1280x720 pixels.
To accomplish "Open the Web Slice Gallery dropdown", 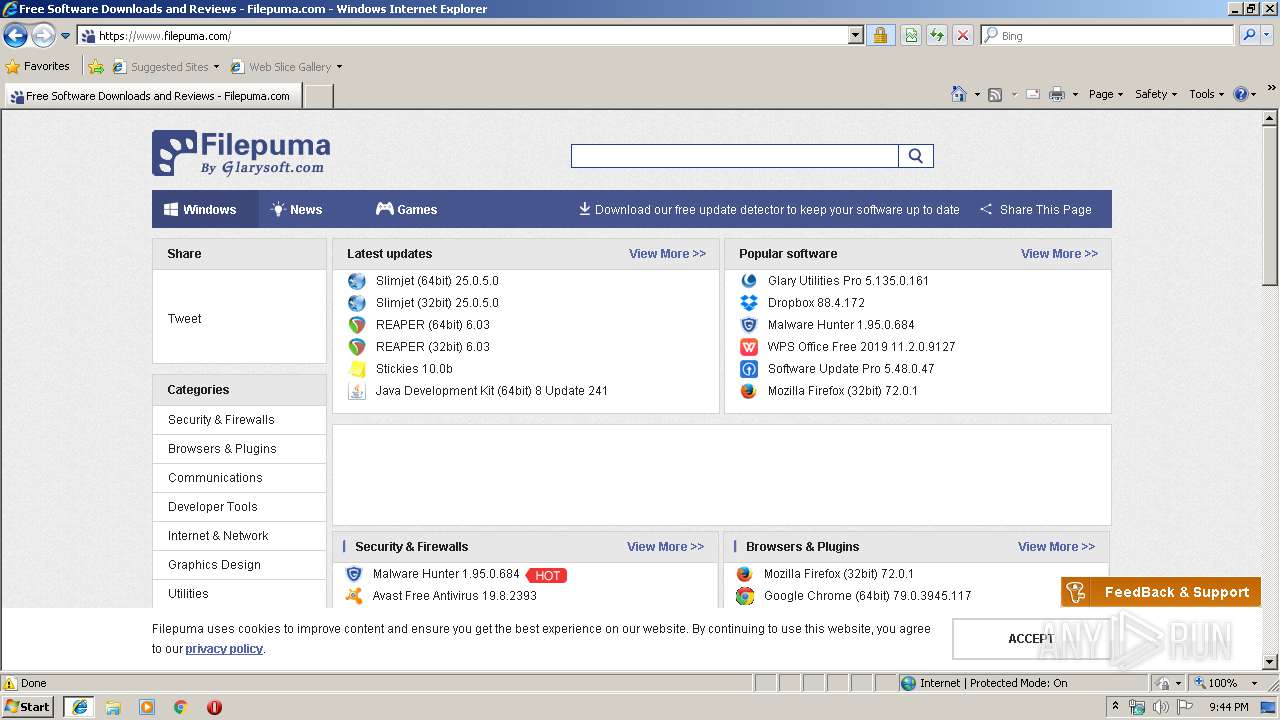I will point(339,67).
